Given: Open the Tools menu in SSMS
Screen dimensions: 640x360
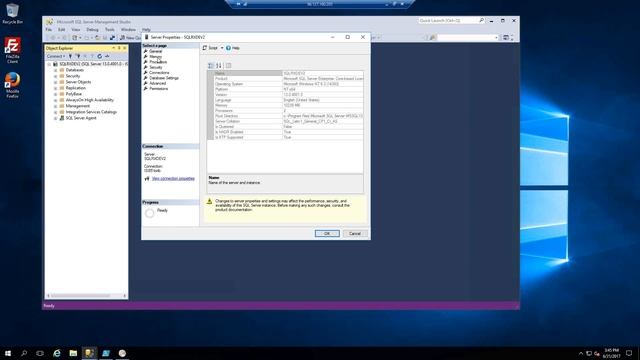Looking at the screenshot, I should pos(109,30).
